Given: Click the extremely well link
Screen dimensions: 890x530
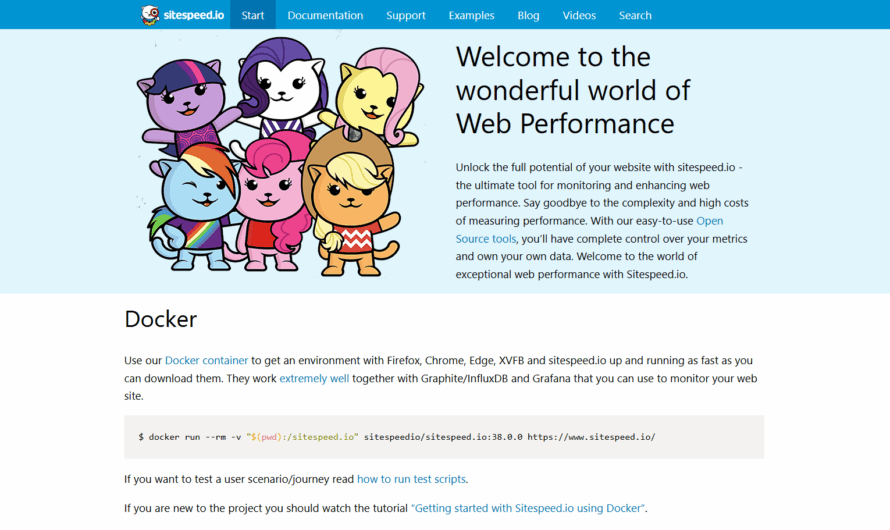Looking at the screenshot, I should (x=314, y=378).
